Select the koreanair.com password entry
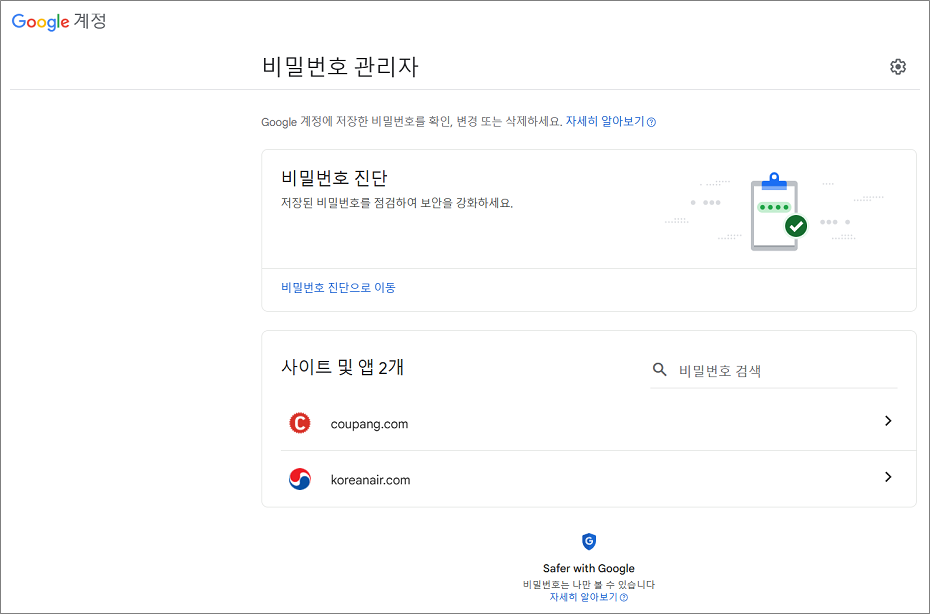 pos(373,479)
